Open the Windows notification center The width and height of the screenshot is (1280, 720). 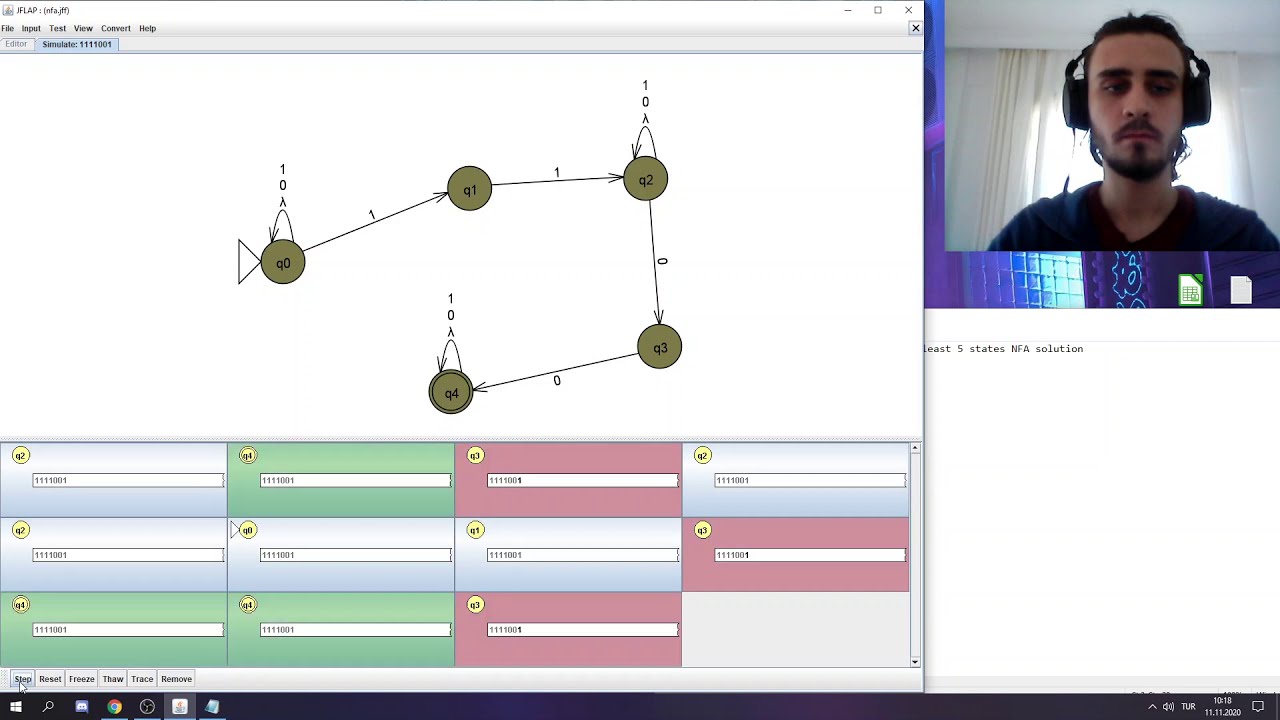[1258, 707]
